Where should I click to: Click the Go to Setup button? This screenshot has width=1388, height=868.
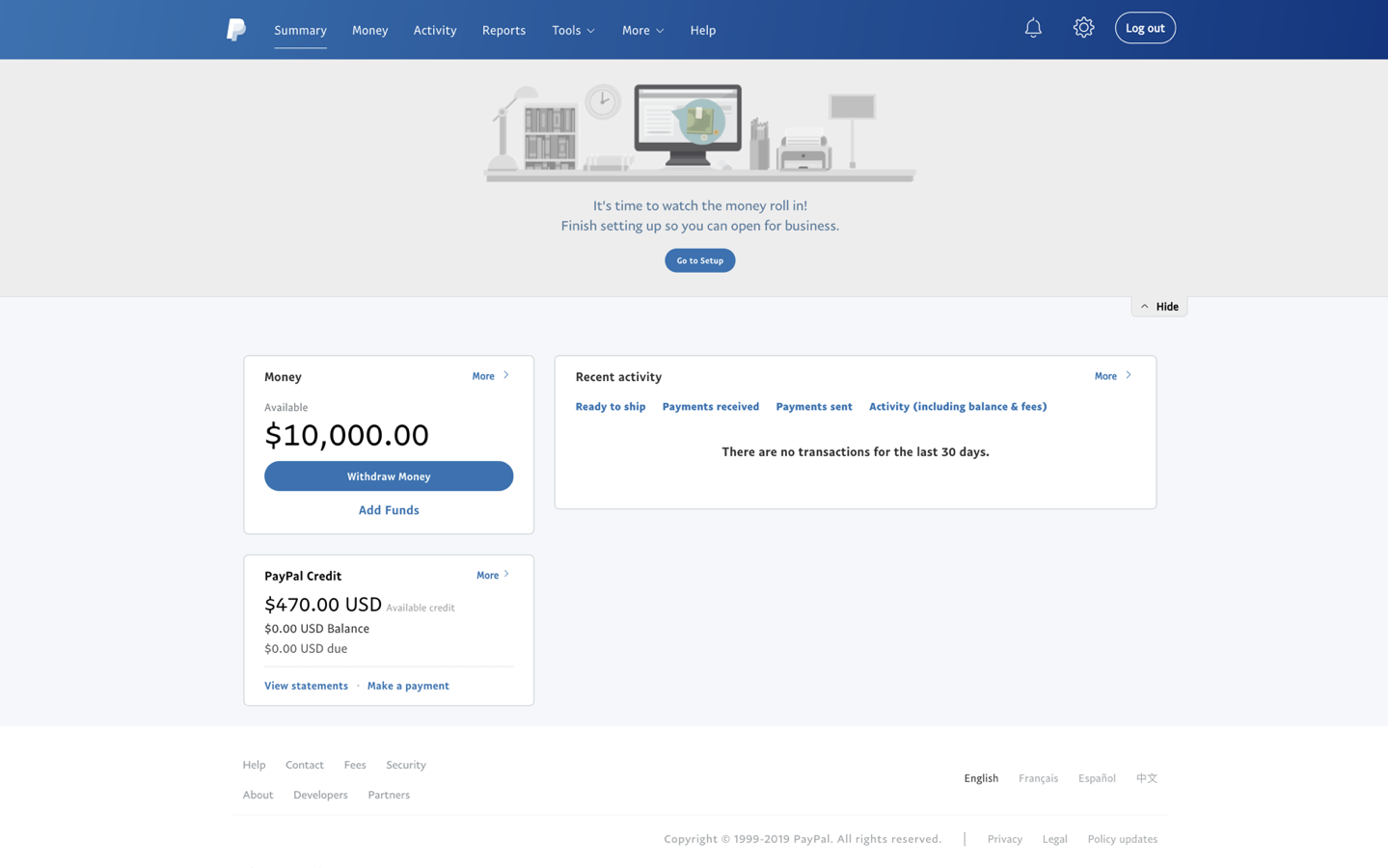tap(699, 260)
